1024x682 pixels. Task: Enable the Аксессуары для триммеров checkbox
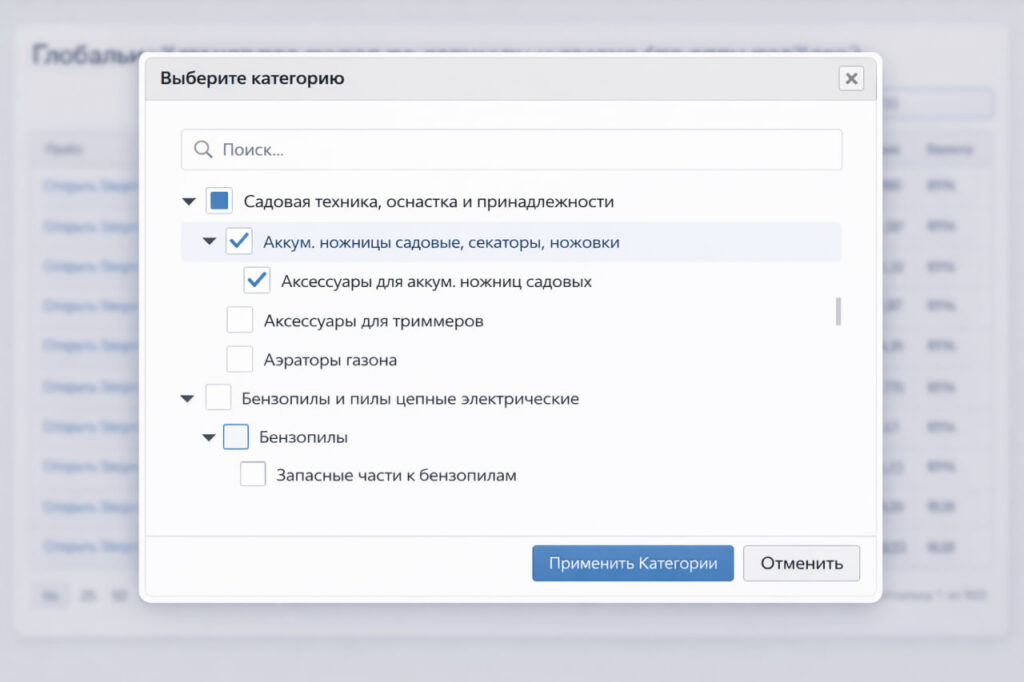240,321
